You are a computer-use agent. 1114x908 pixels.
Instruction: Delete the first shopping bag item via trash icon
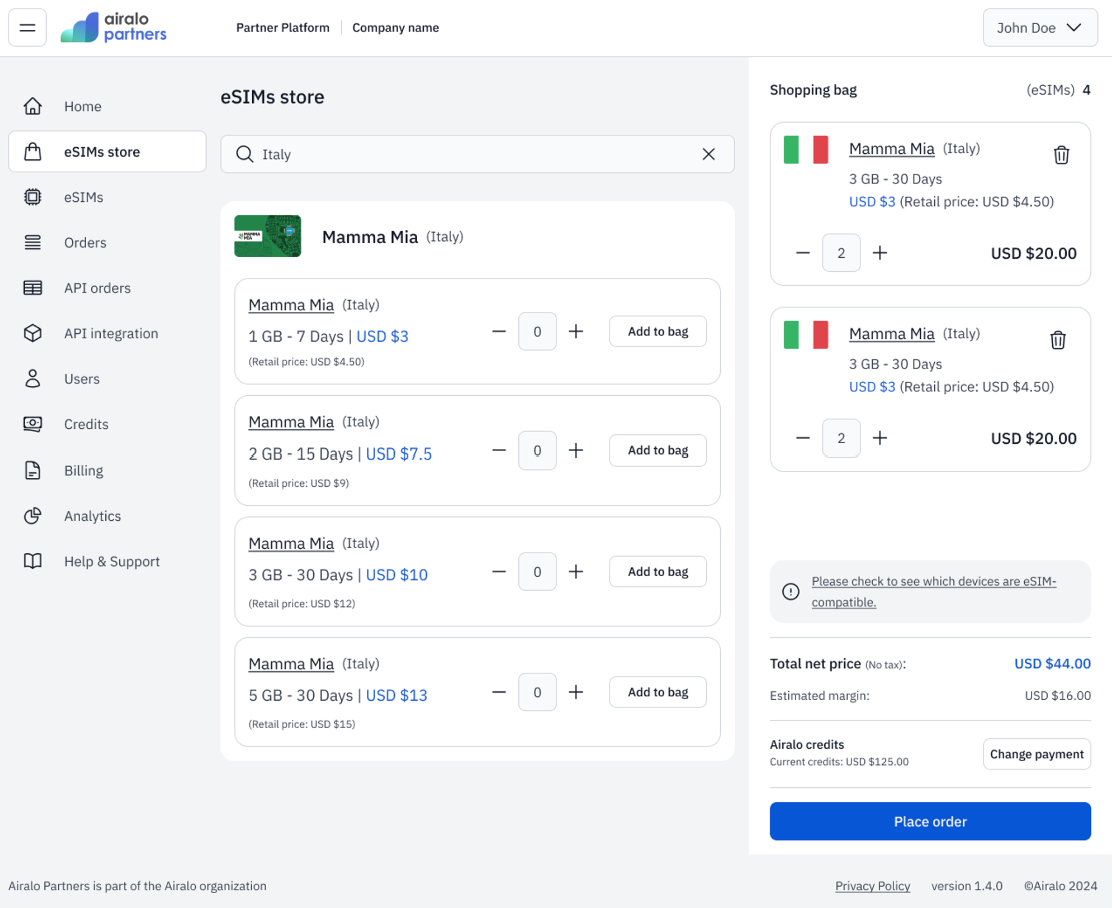(1061, 154)
